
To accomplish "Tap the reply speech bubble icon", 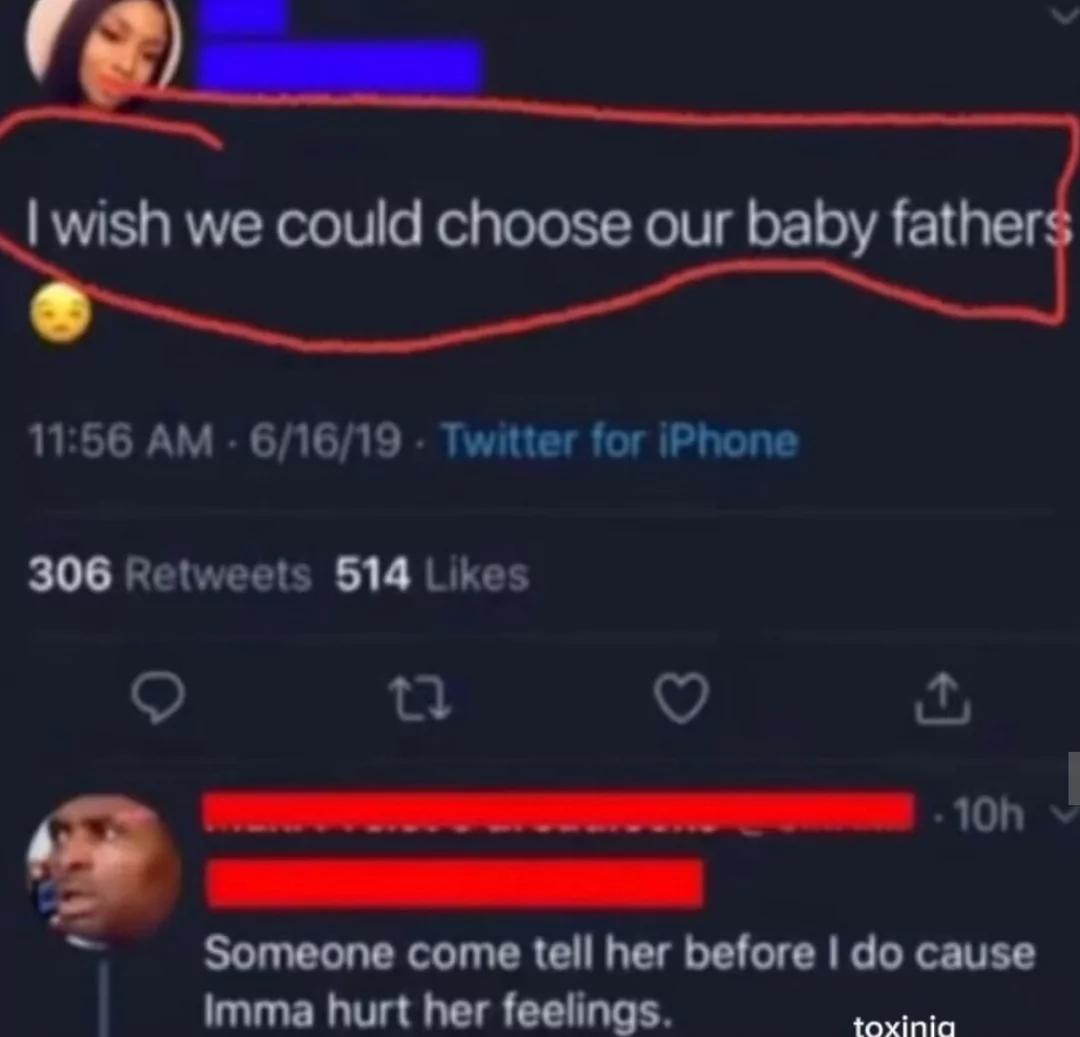I will (x=158, y=698).
